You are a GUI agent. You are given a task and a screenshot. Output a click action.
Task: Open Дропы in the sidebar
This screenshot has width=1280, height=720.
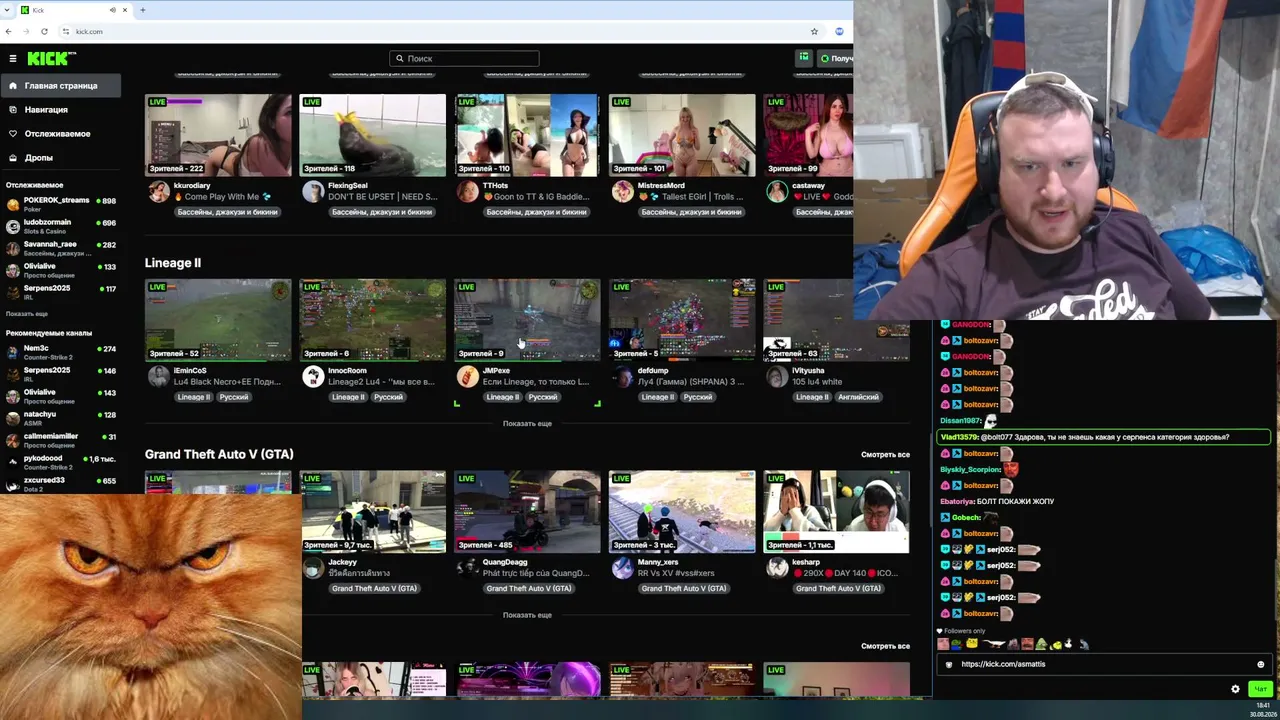pyautogui.click(x=60, y=158)
